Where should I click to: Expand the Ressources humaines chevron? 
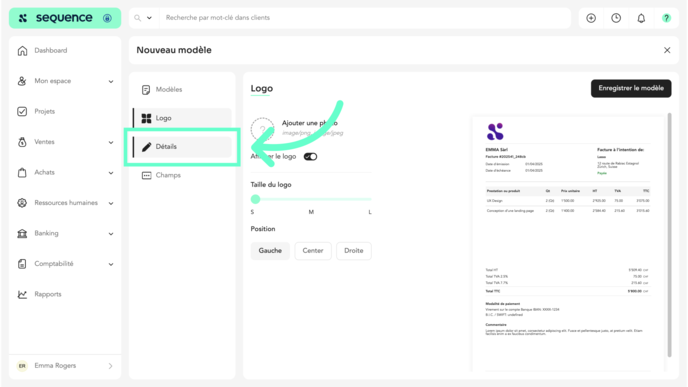click(111, 203)
